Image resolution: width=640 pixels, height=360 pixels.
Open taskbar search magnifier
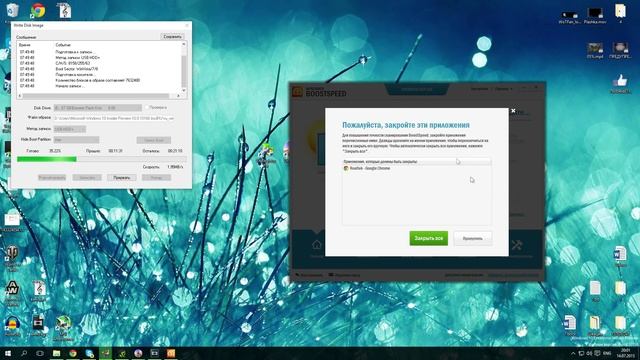click(24, 353)
